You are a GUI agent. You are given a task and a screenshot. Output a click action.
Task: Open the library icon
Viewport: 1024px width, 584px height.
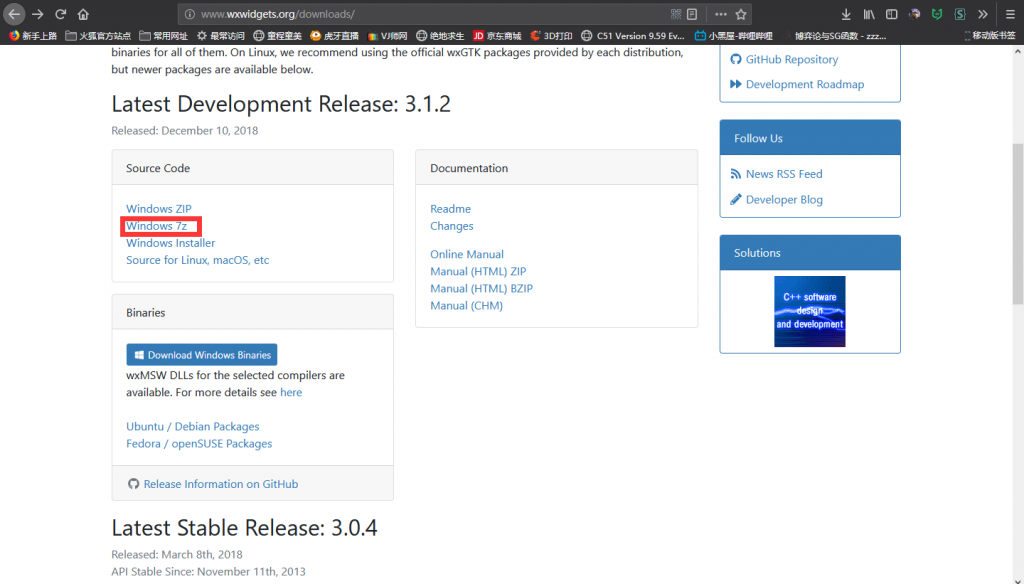coord(869,14)
